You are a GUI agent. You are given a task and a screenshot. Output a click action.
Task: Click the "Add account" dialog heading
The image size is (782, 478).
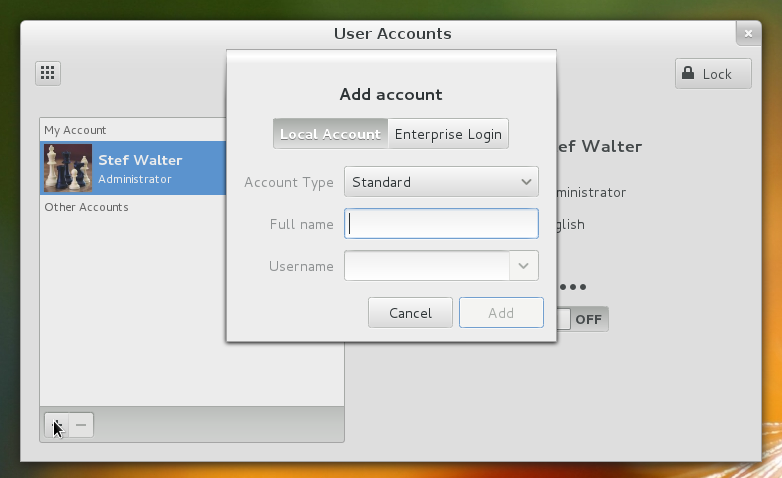coord(391,94)
